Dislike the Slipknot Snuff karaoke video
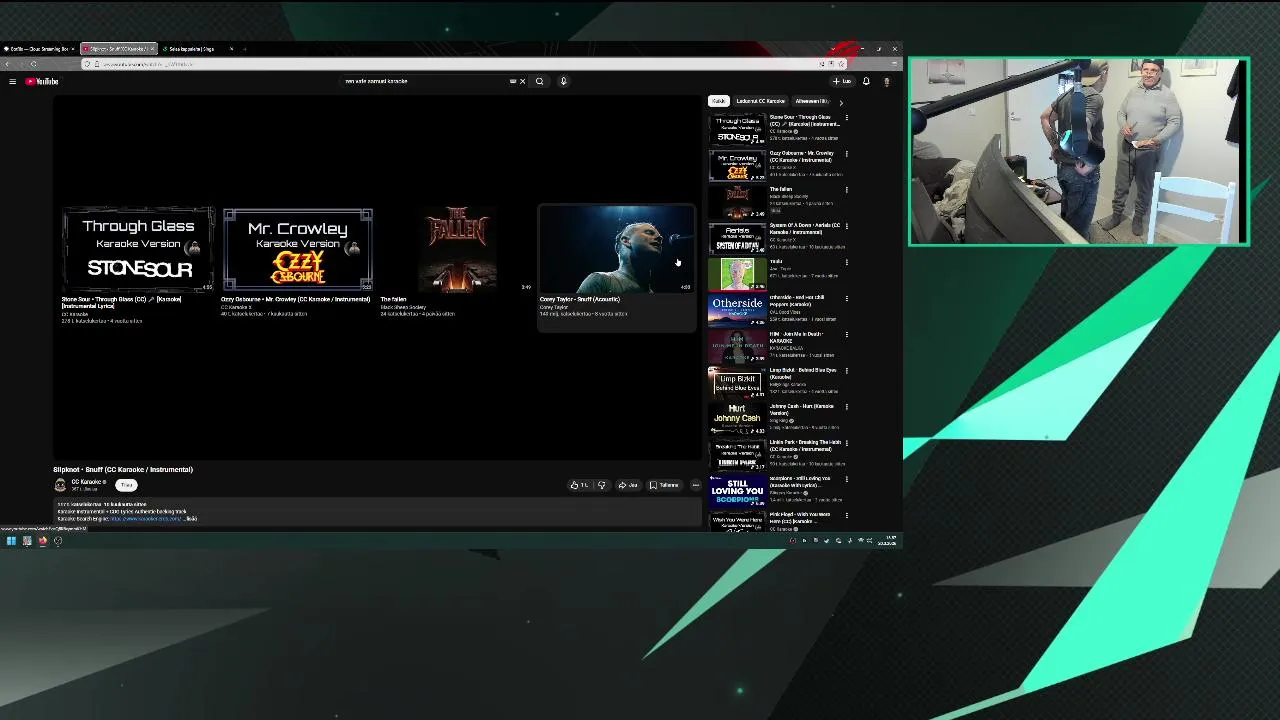This screenshot has width=1280, height=720. (601, 485)
